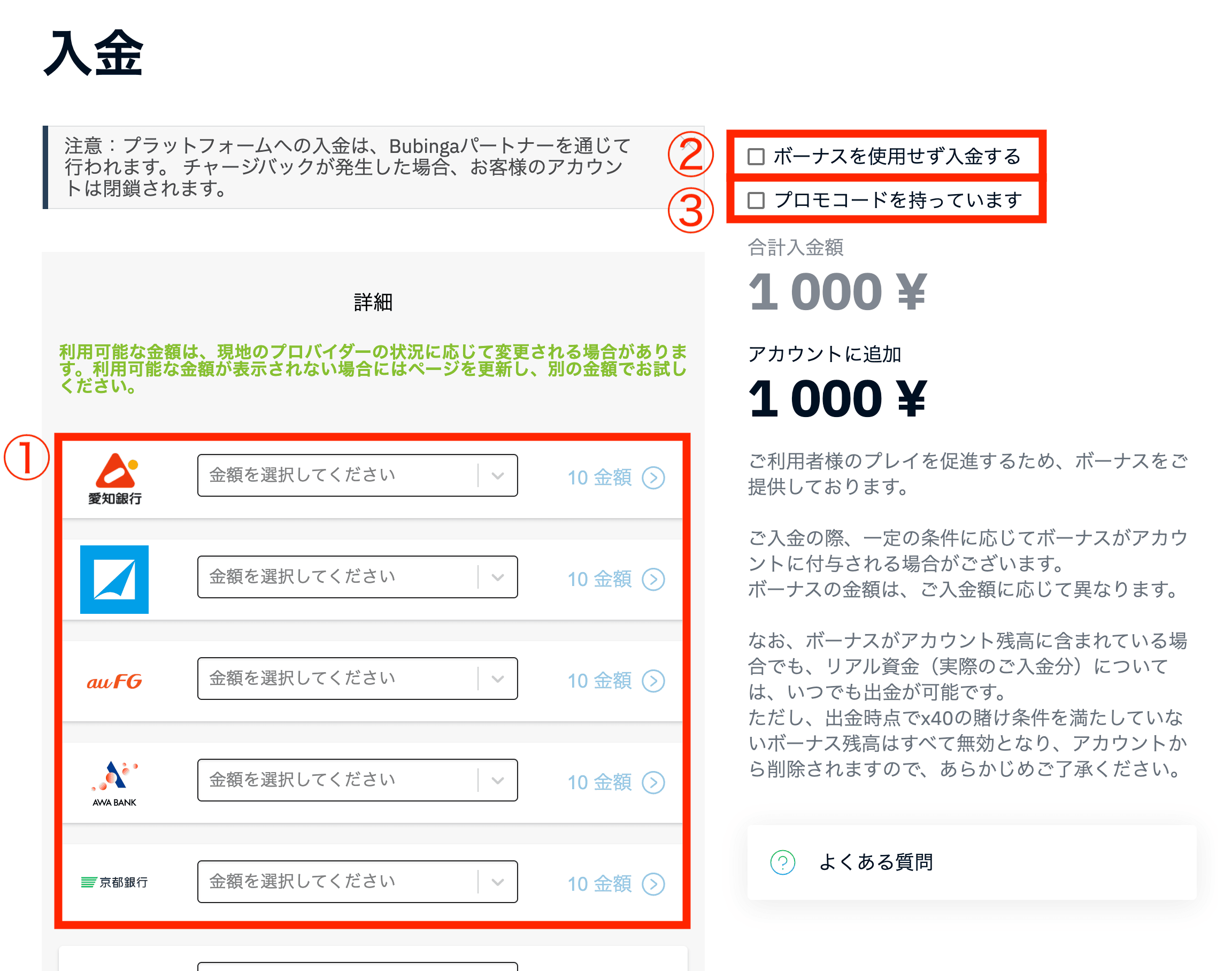Viewport: 1232px width, 971px height.
Task: Click the question mark icon beside よくある質問
Action: (x=782, y=862)
